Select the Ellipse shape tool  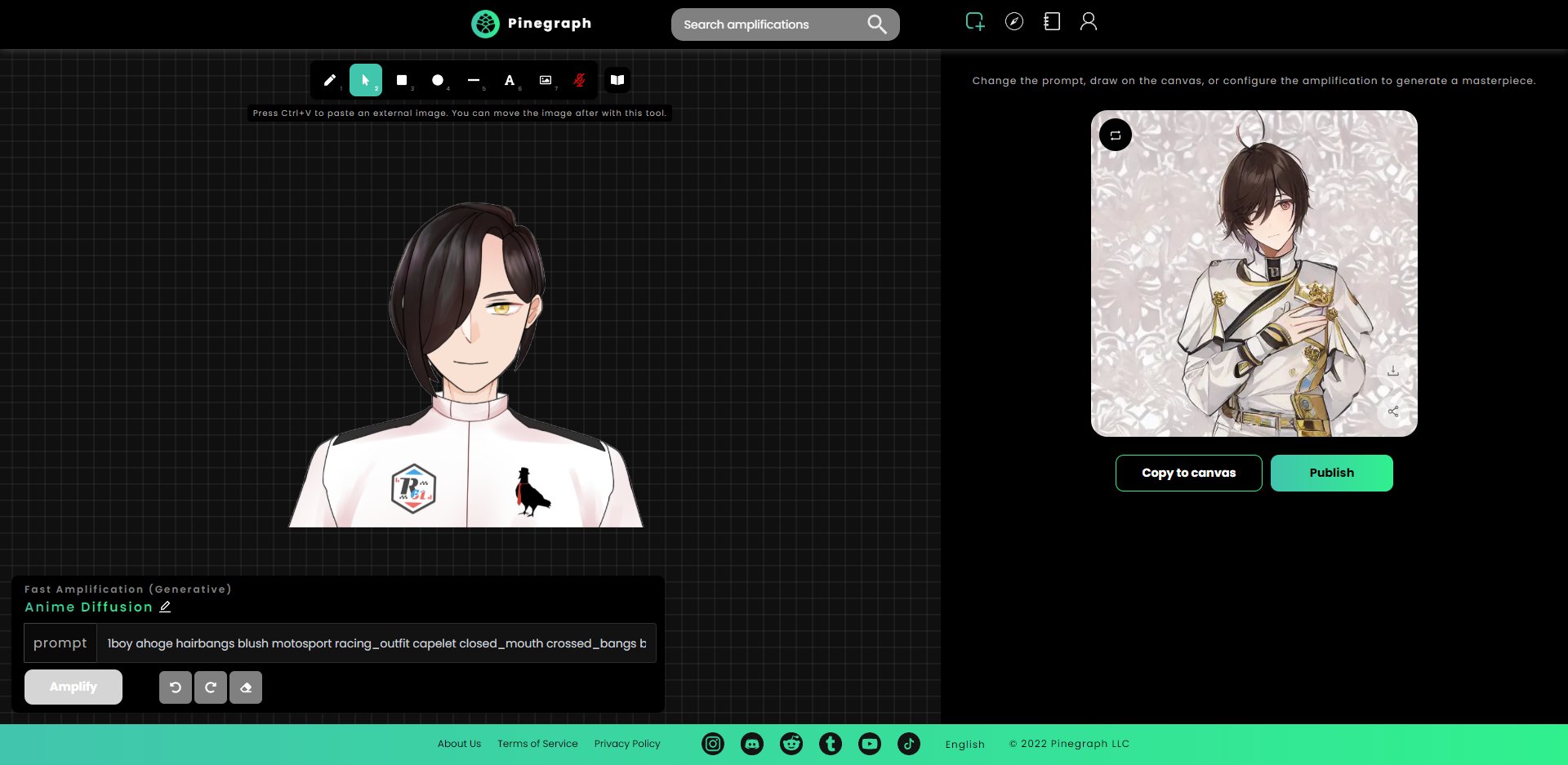[x=438, y=80]
